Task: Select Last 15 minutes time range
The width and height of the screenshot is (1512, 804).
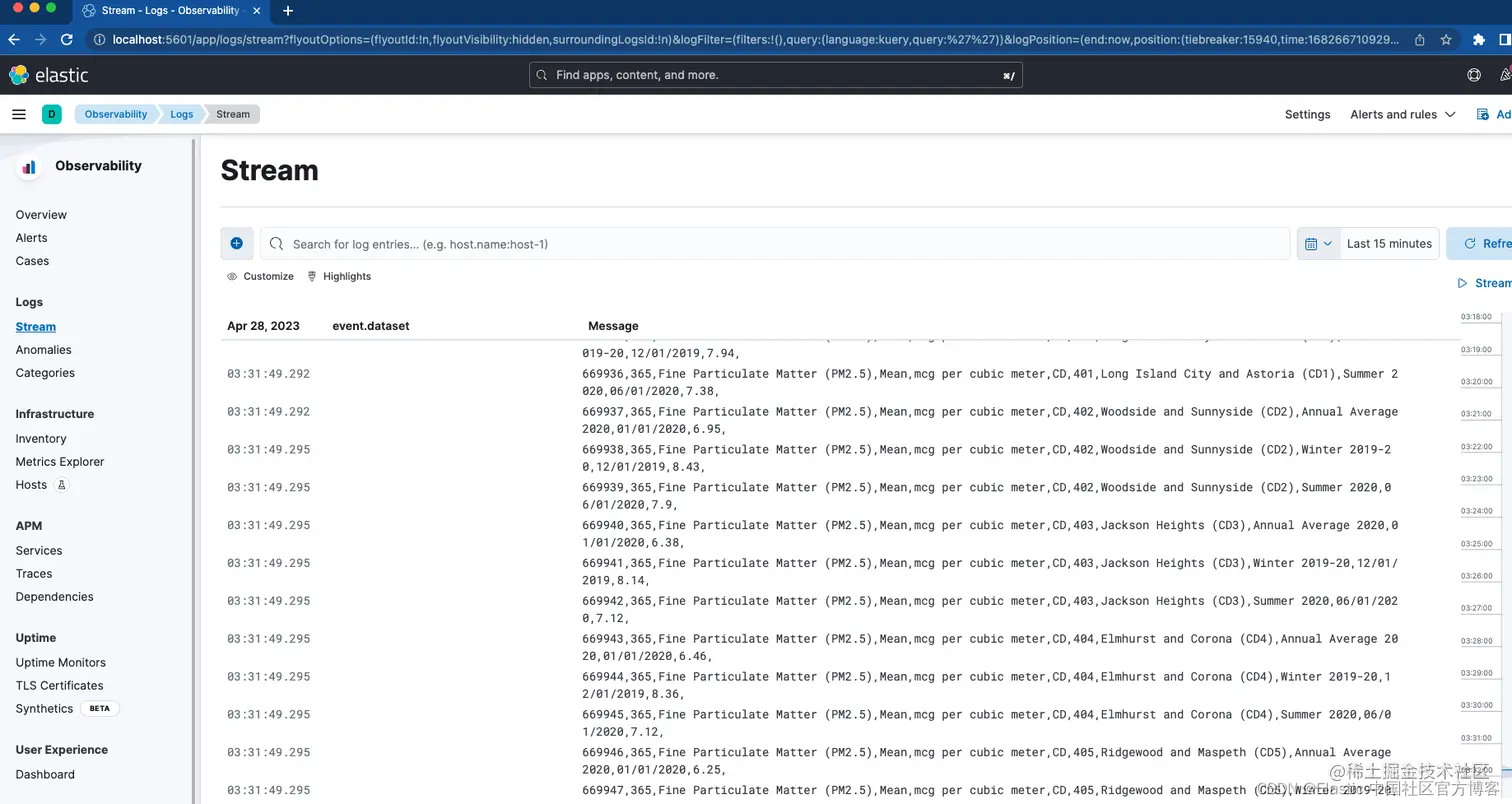Action: [1389, 243]
